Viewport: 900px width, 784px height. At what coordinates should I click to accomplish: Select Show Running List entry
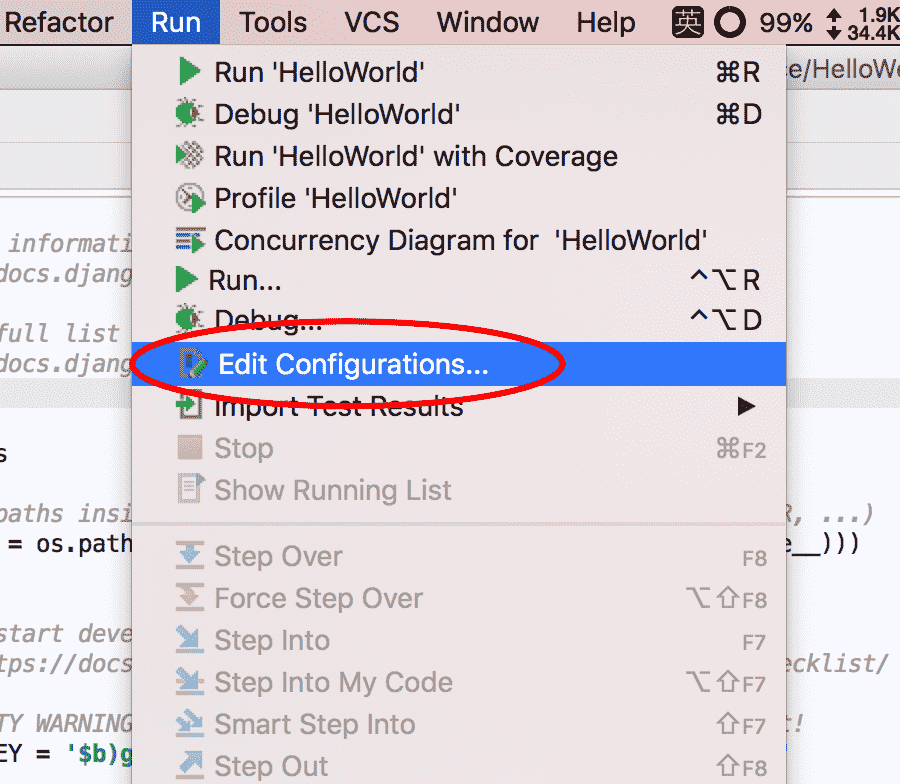tap(459, 490)
